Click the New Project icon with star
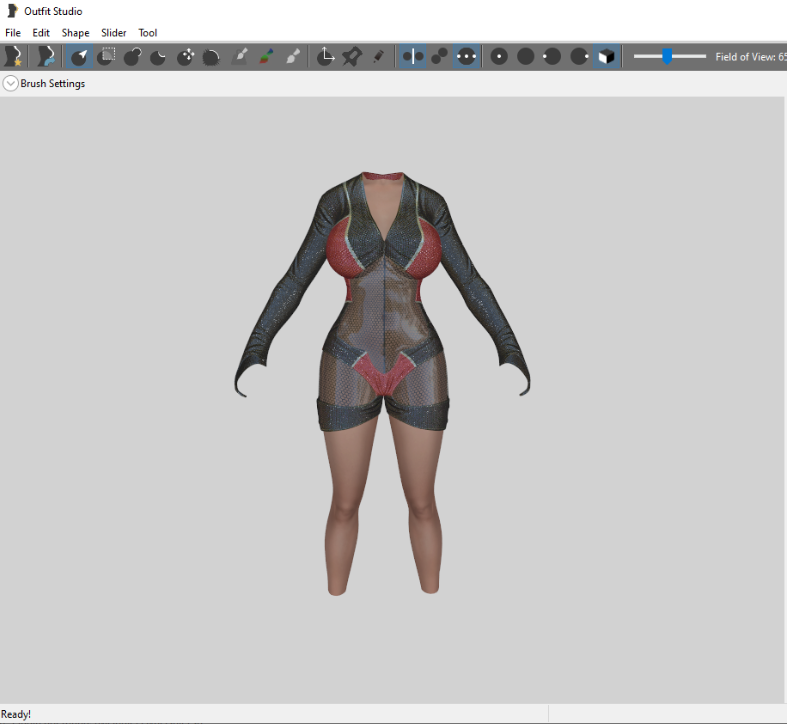Screen dimensions: 787x724 click(13, 56)
